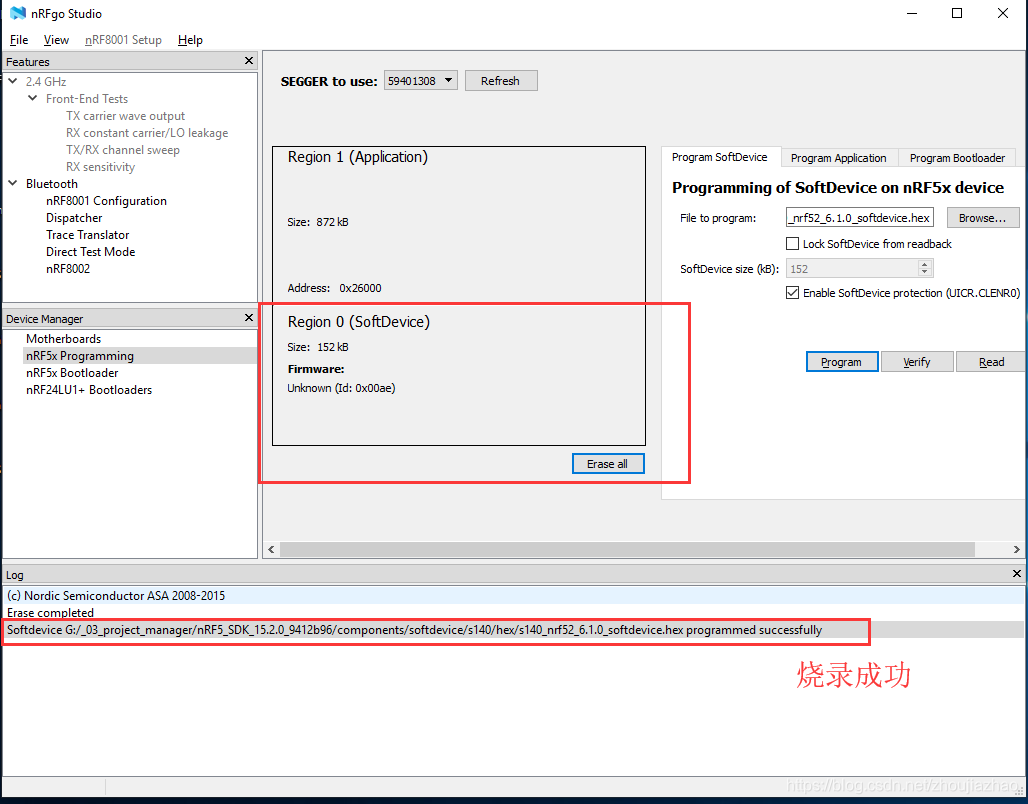Click 'Address: 0x26000' in Region 1
Viewport: 1028px width, 804px height.
(x=334, y=288)
